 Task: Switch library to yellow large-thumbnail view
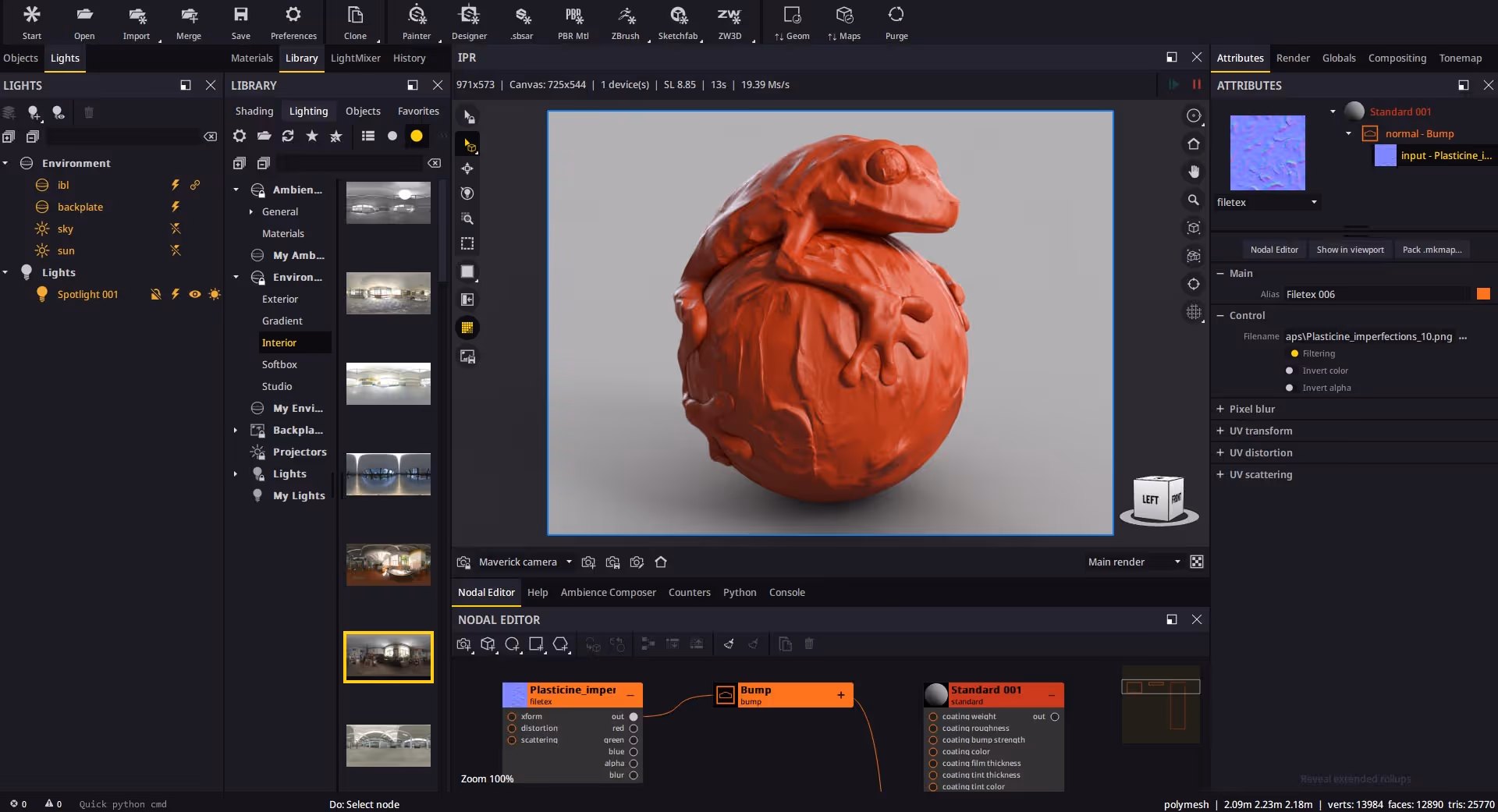(x=417, y=136)
